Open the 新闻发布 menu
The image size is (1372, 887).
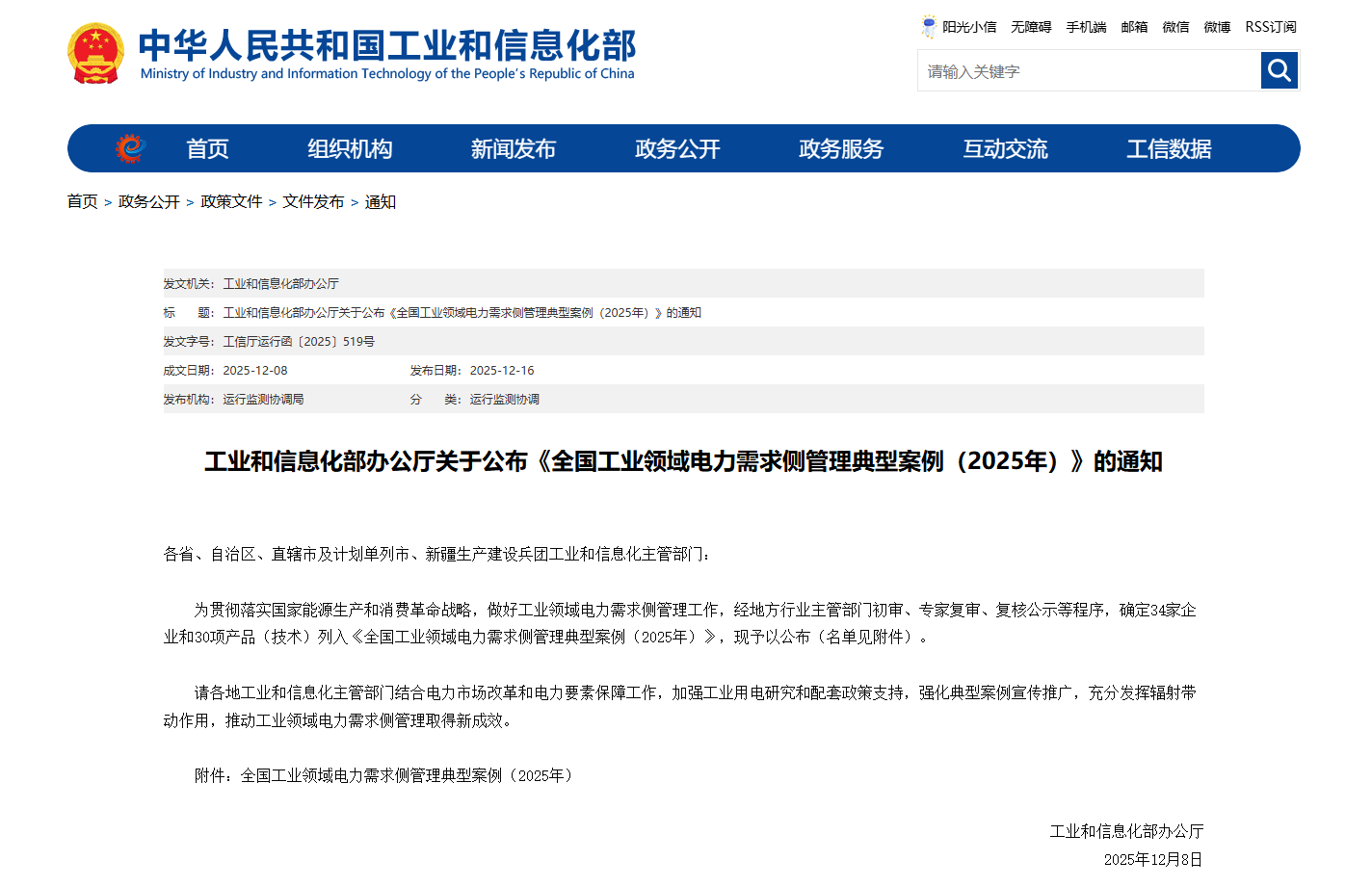tap(514, 148)
